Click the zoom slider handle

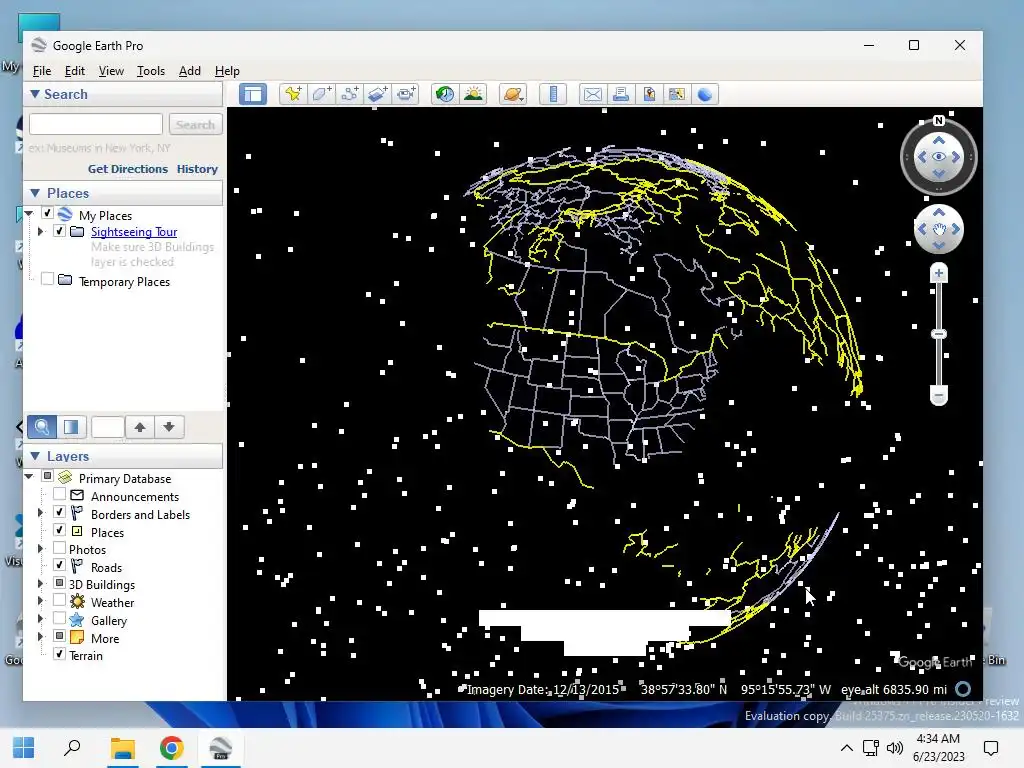coord(938,334)
